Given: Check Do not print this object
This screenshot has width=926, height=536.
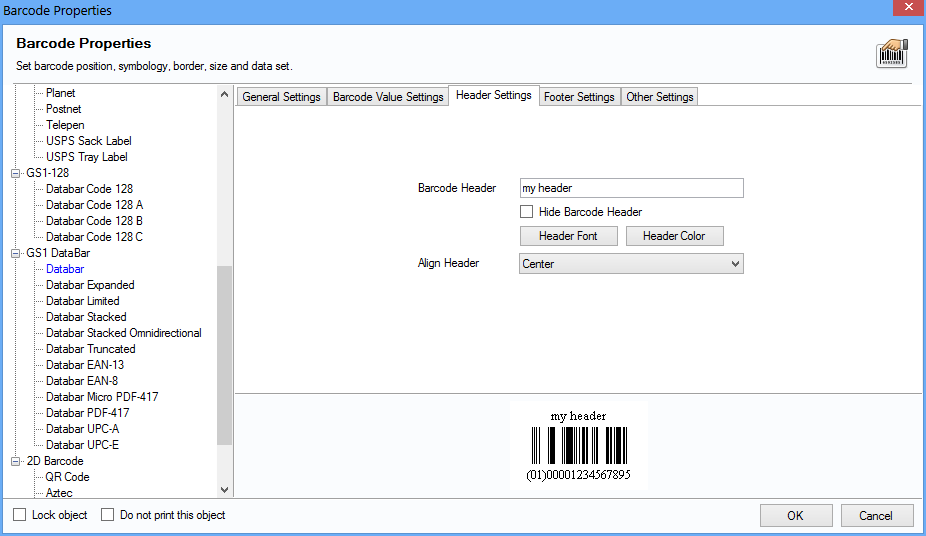Looking at the screenshot, I should pos(107,515).
